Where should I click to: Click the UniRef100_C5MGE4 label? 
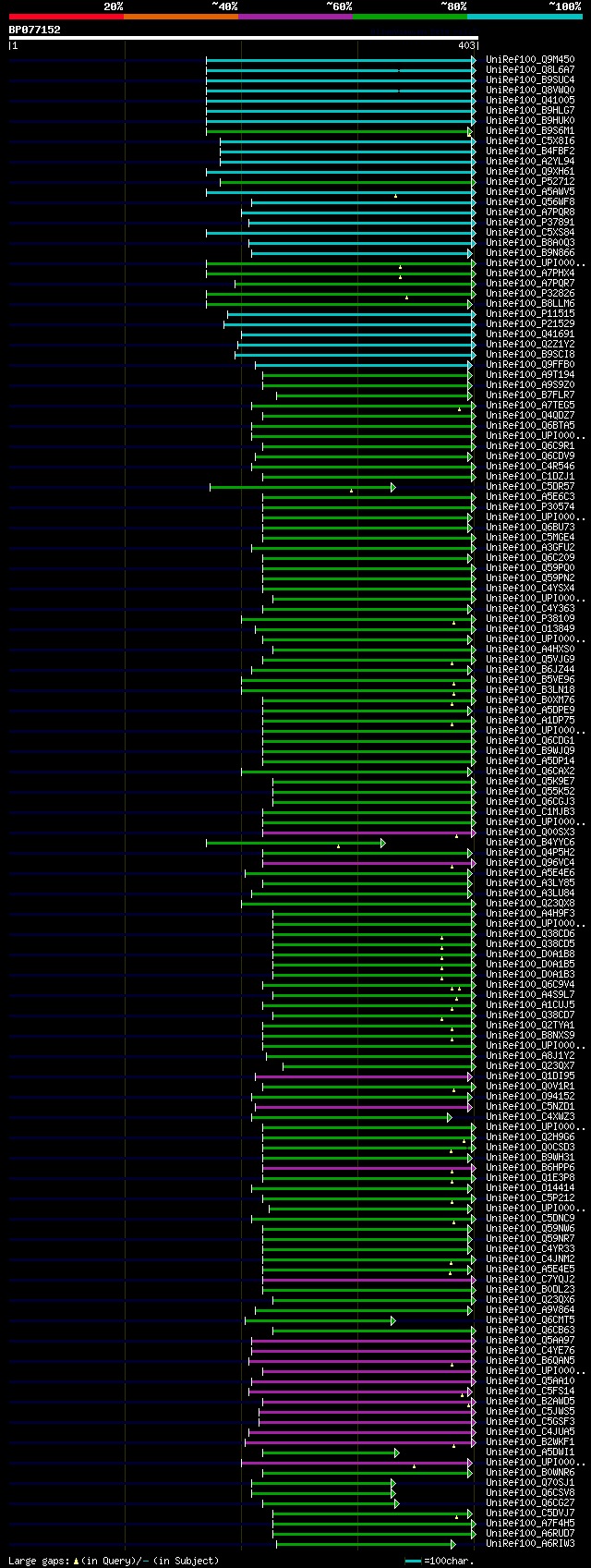point(530,537)
